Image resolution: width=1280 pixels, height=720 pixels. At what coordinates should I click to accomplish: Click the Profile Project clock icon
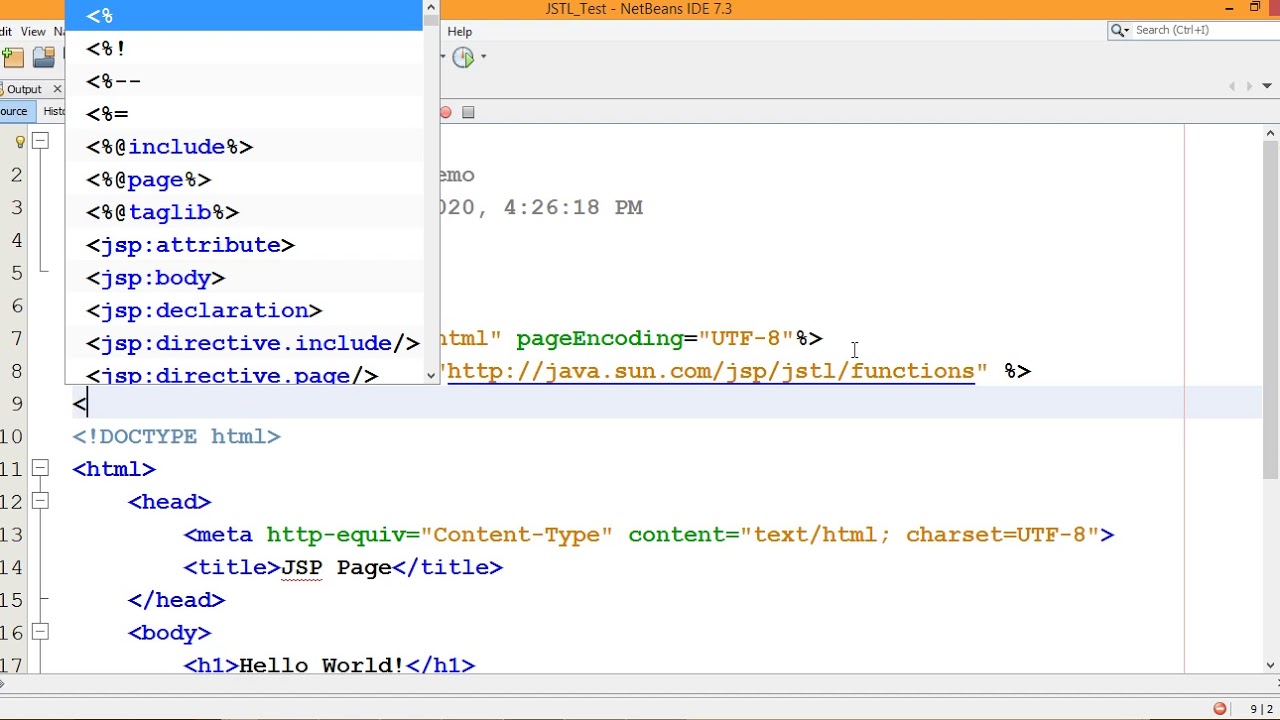(463, 57)
